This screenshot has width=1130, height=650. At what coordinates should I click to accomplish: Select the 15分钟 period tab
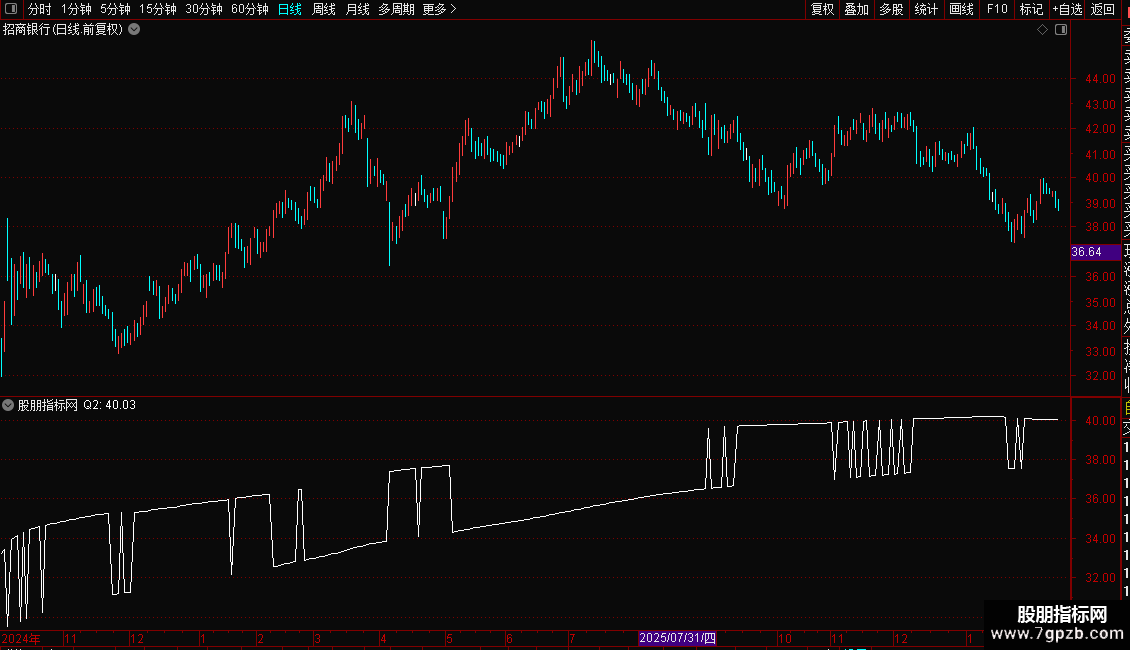point(158,9)
